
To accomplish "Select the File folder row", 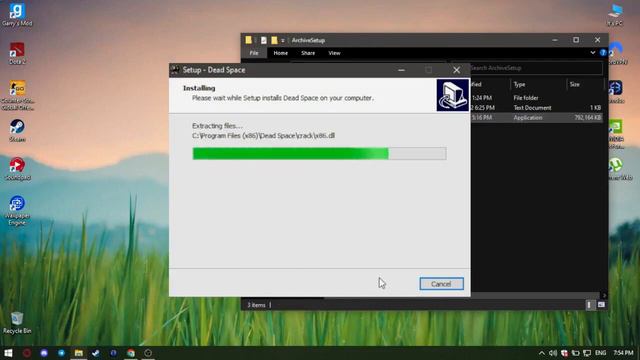I will (x=536, y=98).
